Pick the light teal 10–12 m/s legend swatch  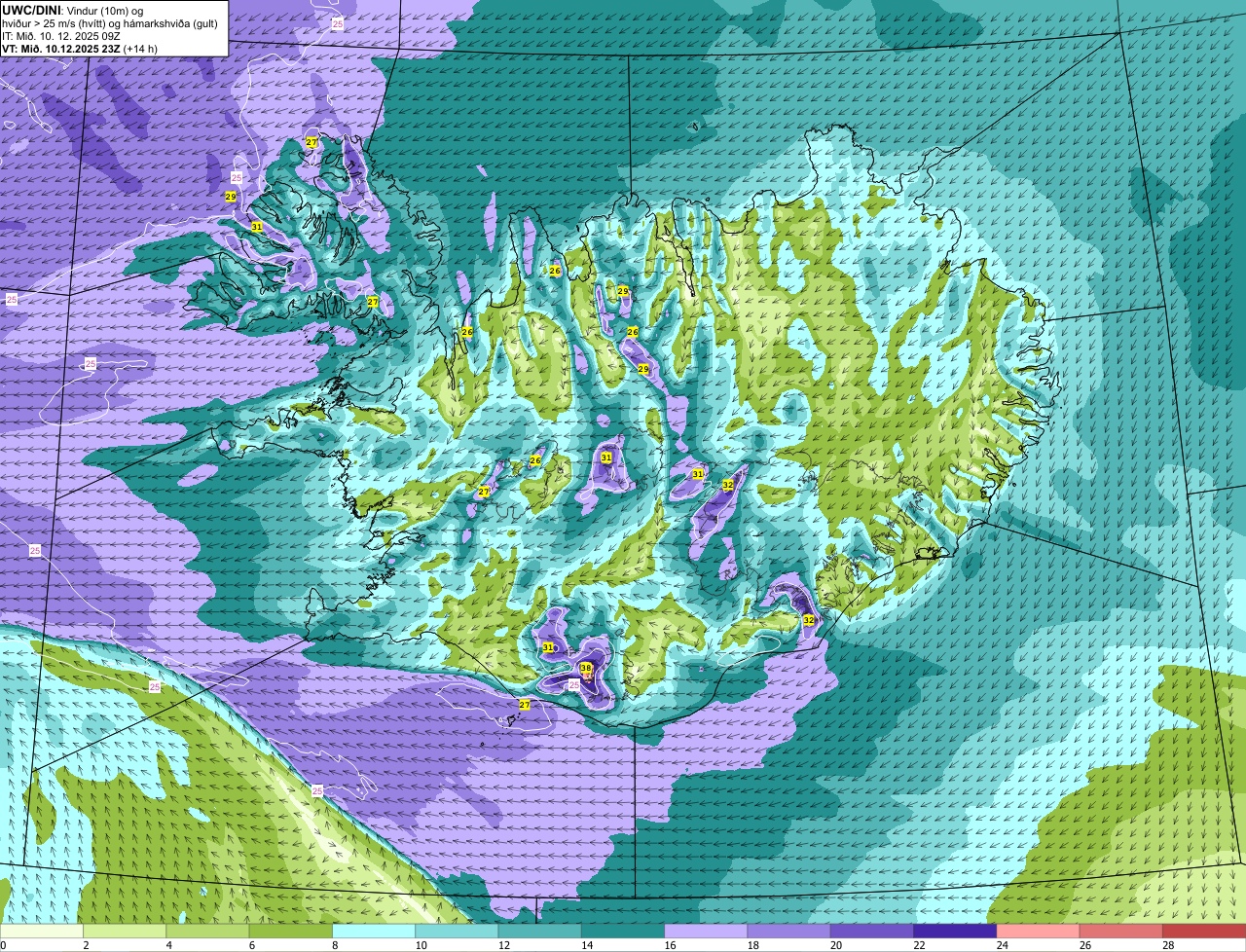[x=458, y=932]
